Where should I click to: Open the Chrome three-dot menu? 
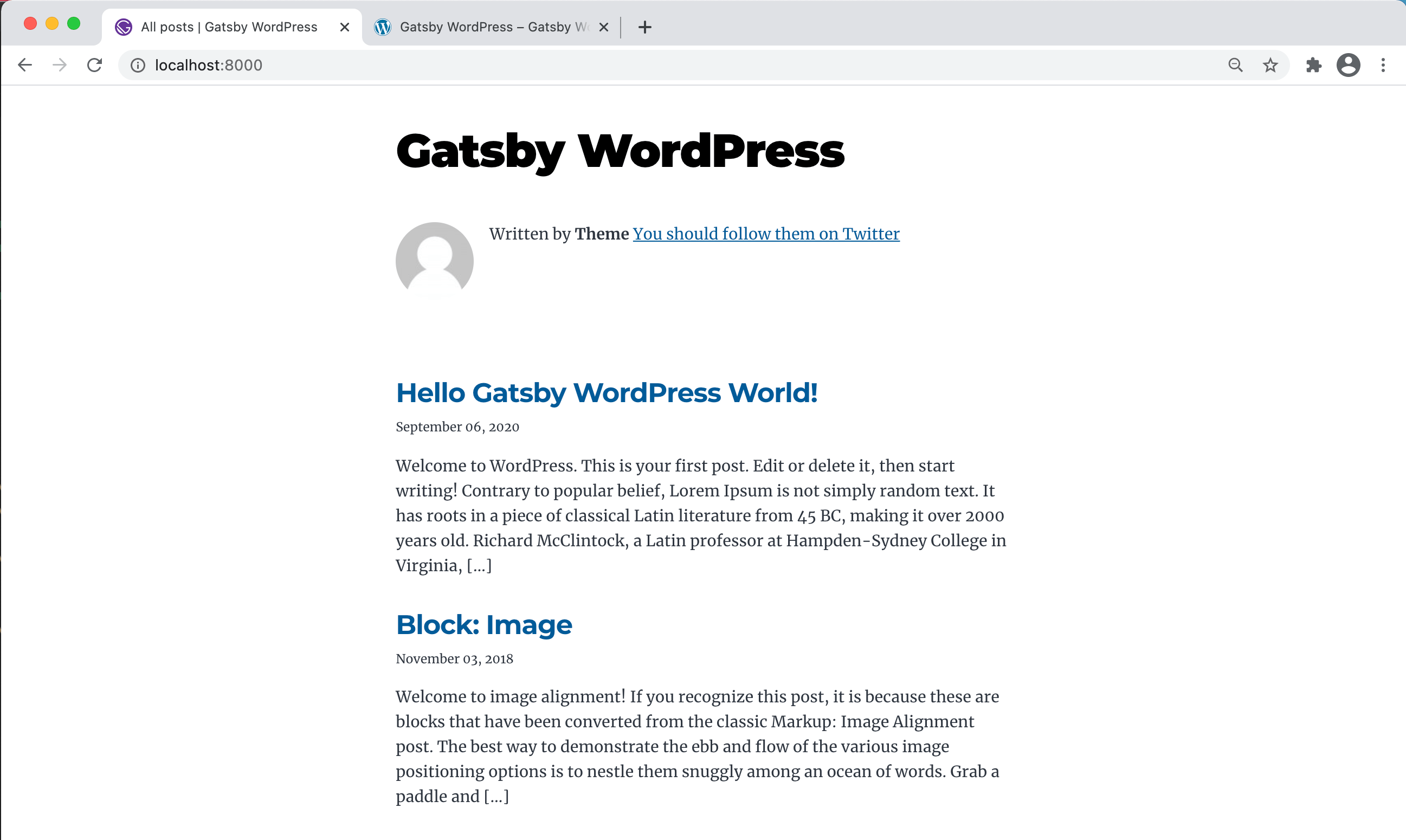[1383, 65]
